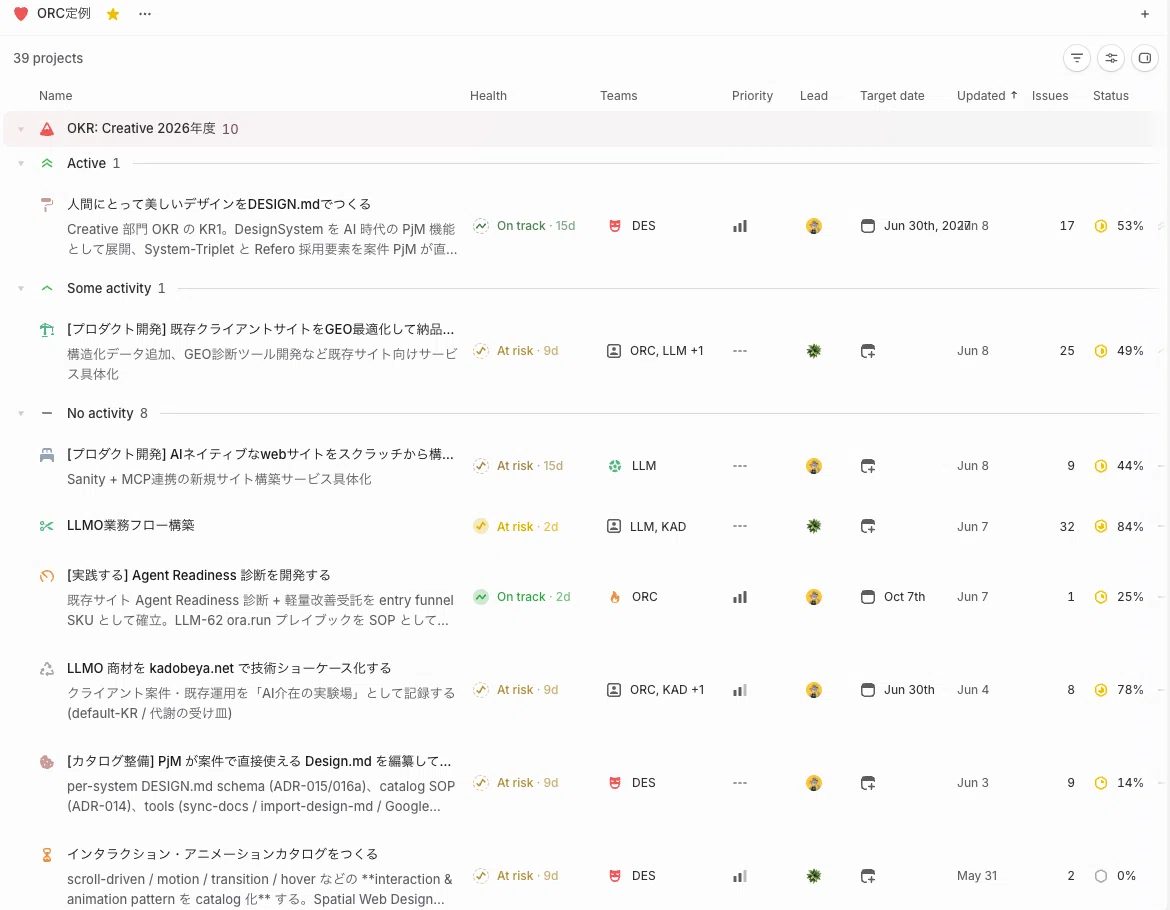This screenshot has width=1170, height=910.
Task: Click the plus button to add a project
Action: [x=1145, y=14]
